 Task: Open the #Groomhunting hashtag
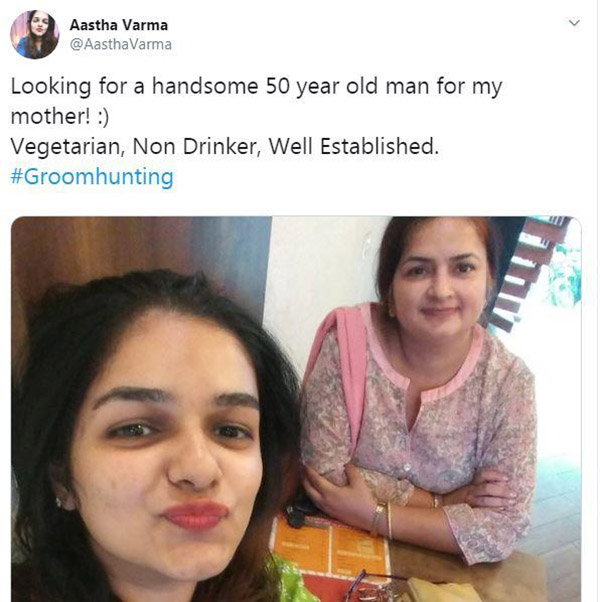(x=91, y=177)
